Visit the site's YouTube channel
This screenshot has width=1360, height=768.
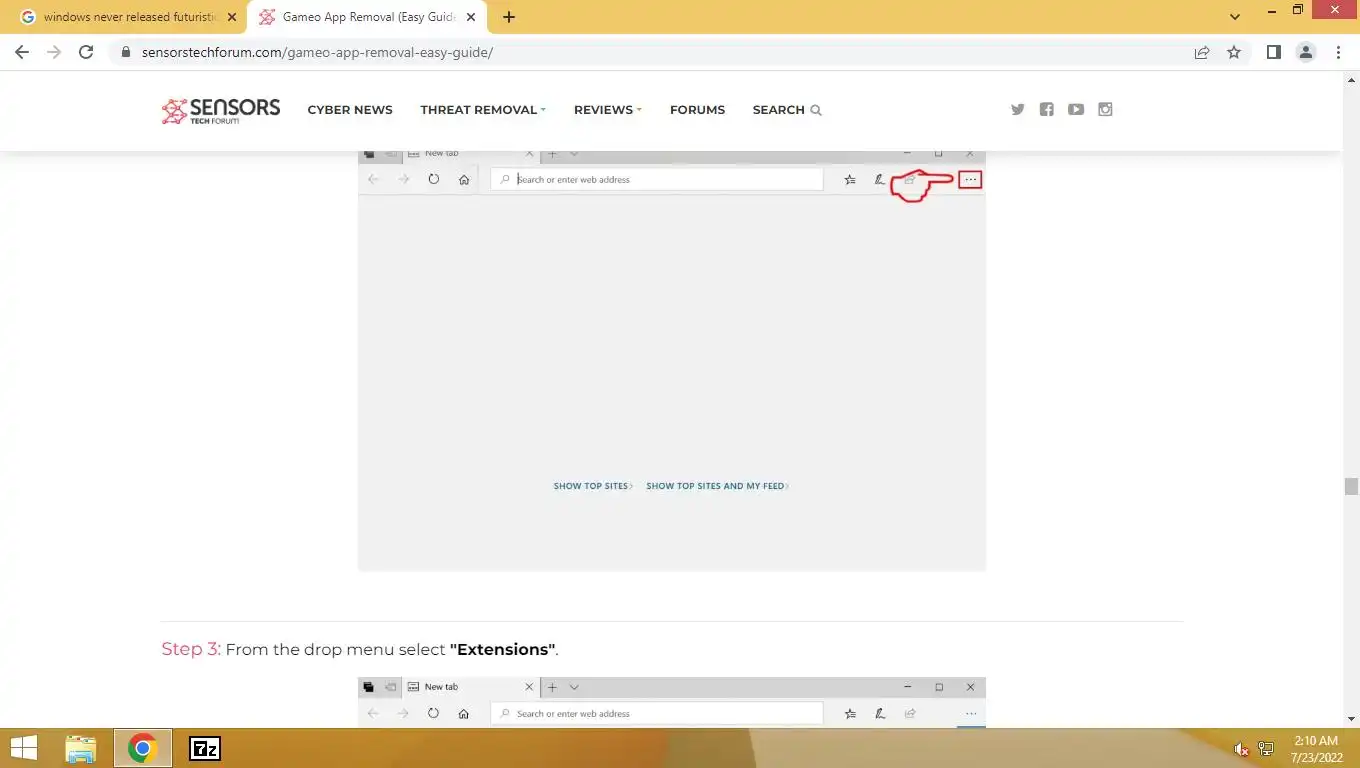[1076, 110]
